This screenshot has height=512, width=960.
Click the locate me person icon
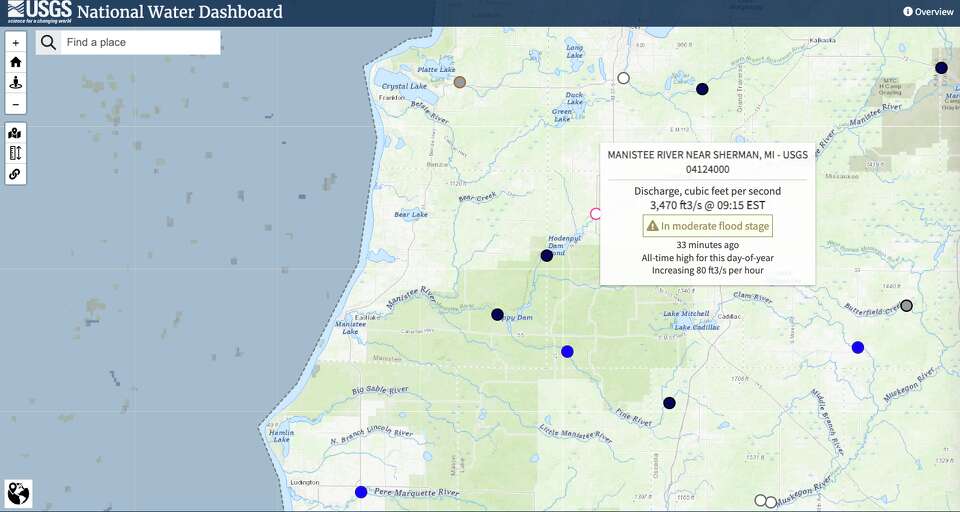[15, 83]
